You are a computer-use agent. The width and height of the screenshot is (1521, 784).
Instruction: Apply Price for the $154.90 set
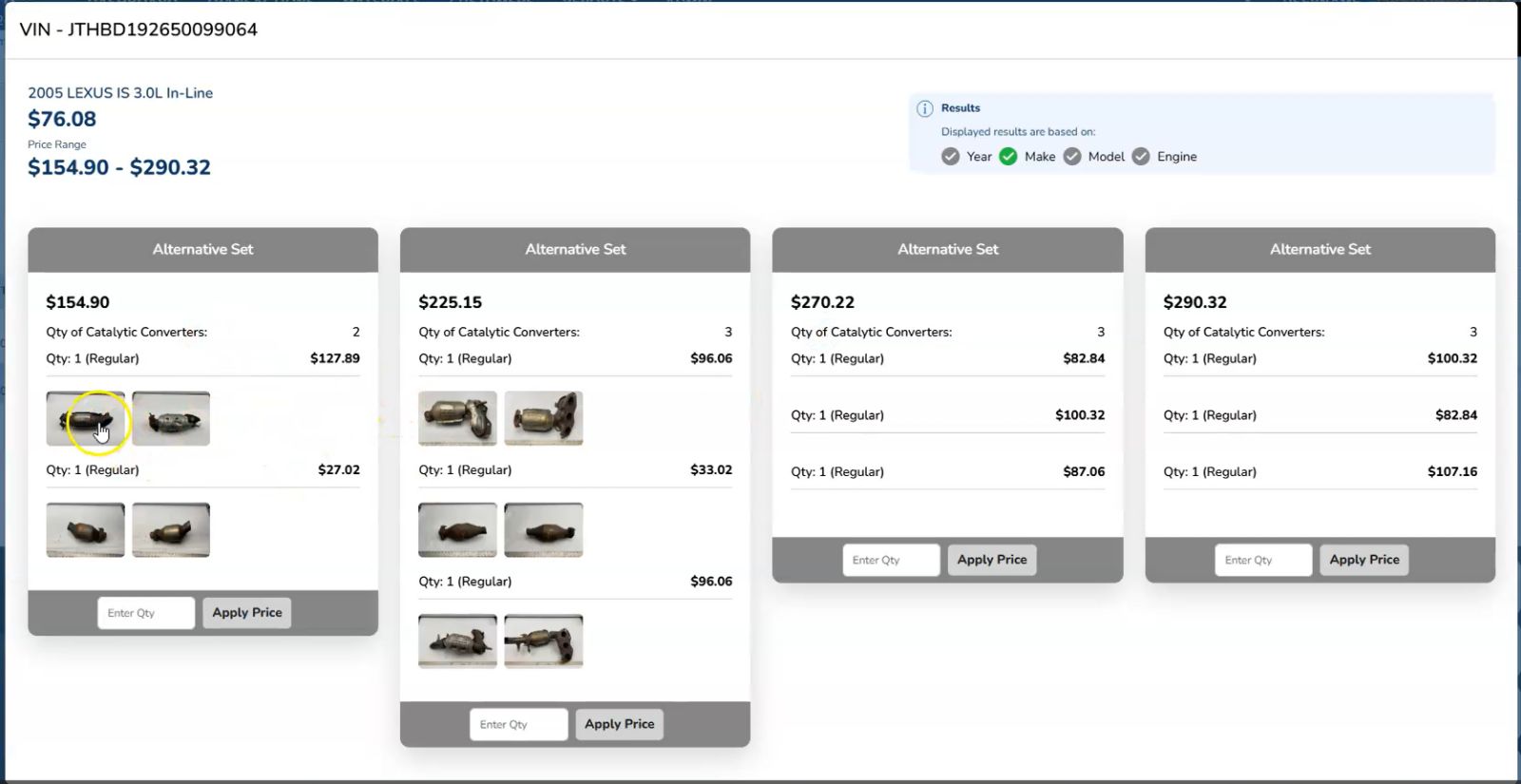point(247,613)
